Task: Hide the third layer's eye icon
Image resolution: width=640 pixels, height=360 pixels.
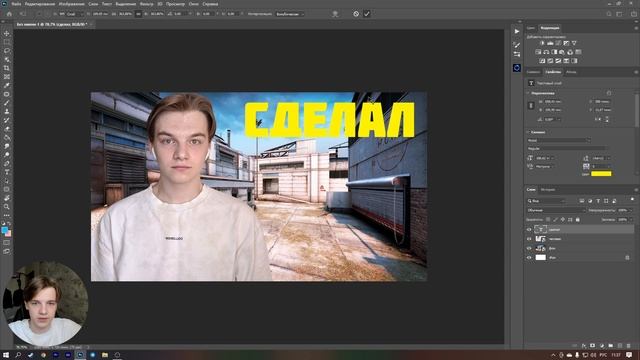Action: click(x=529, y=248)
